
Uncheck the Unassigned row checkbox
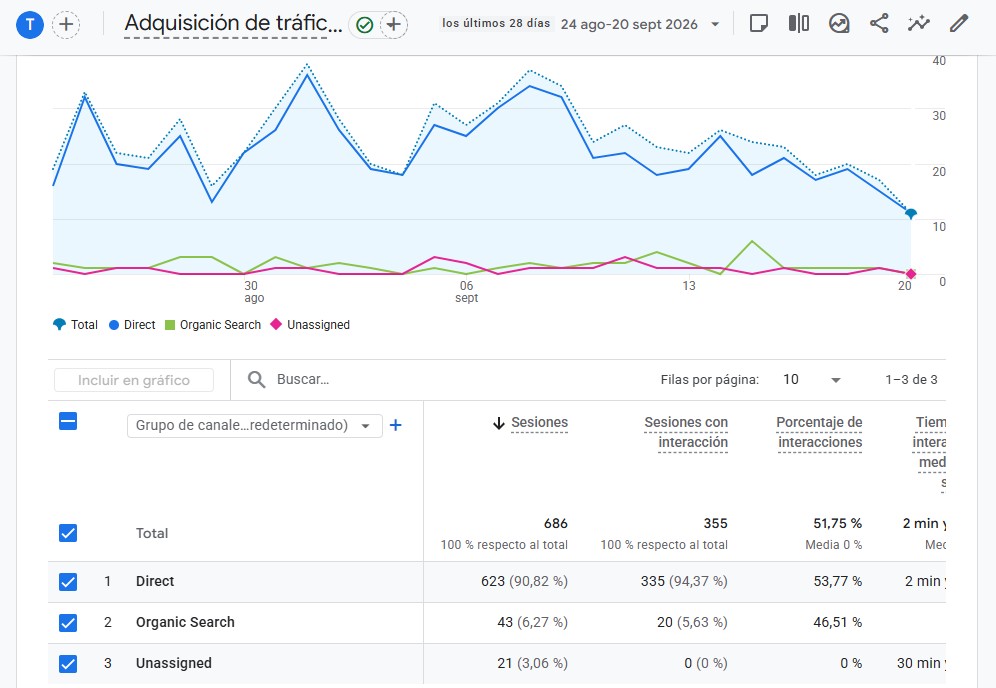pos(68,663)
